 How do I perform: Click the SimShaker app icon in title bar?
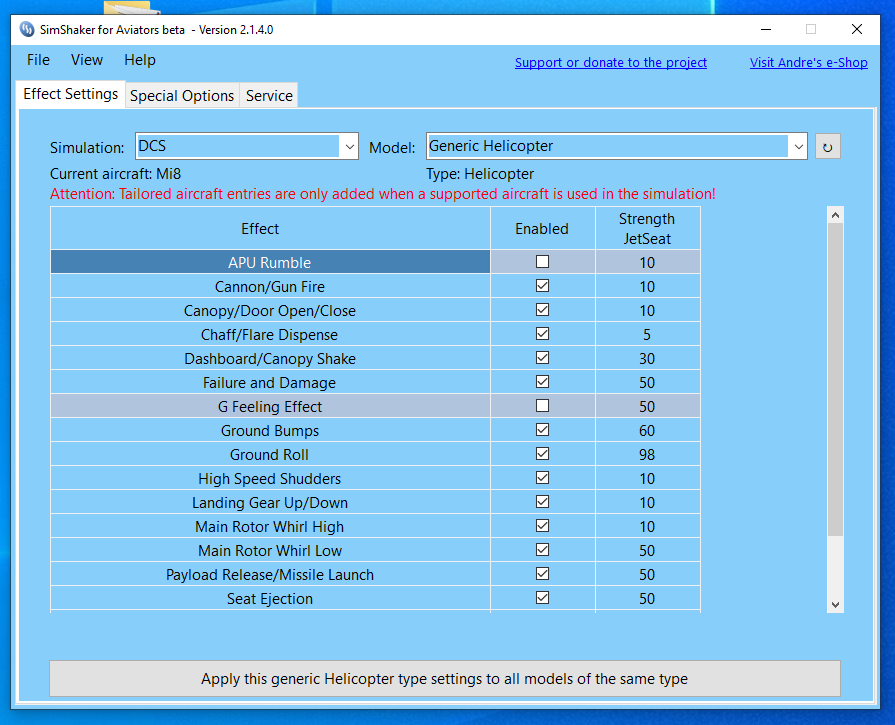(x=27, y=29)
